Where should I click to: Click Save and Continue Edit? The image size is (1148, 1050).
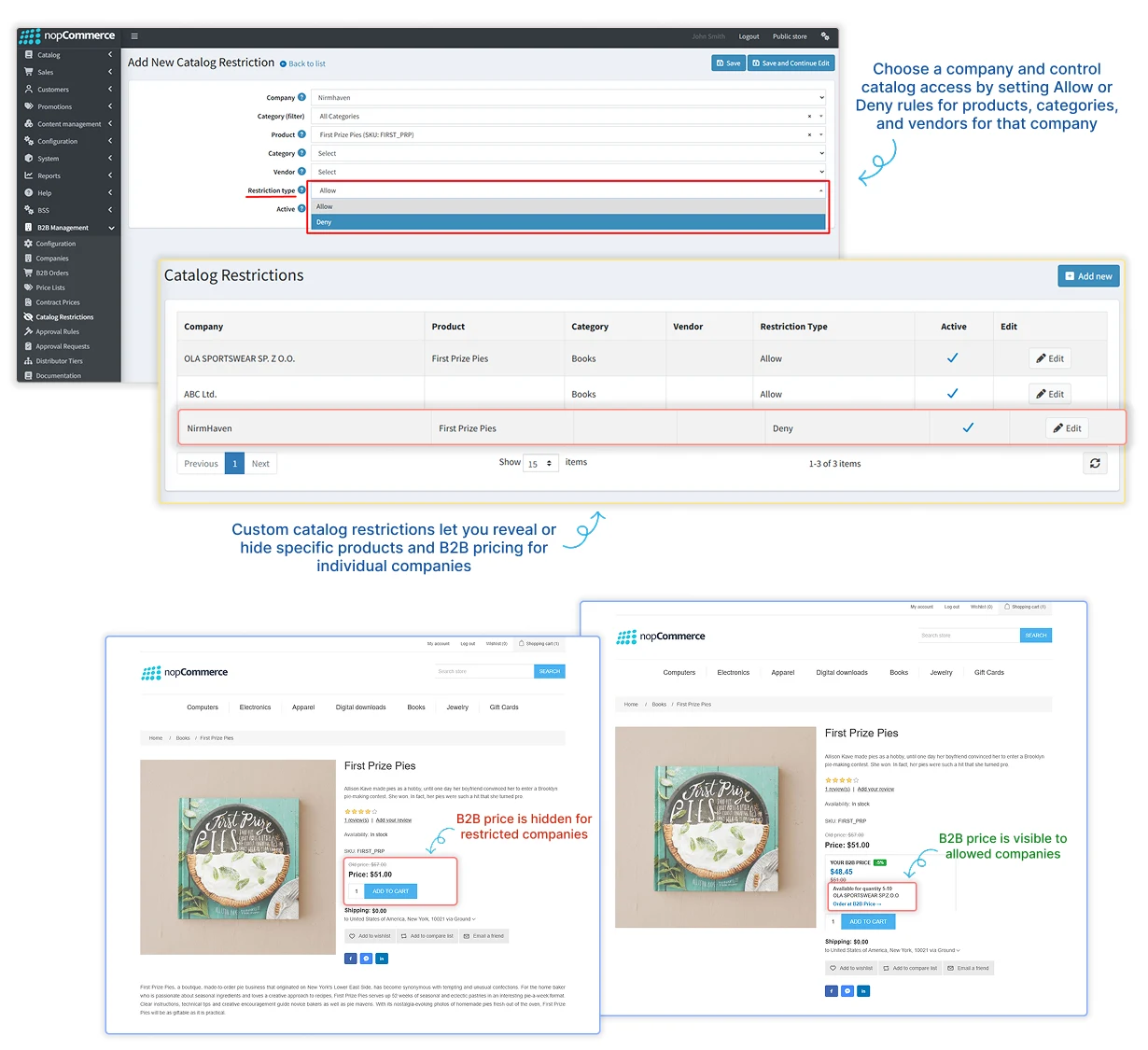(791, 63)
